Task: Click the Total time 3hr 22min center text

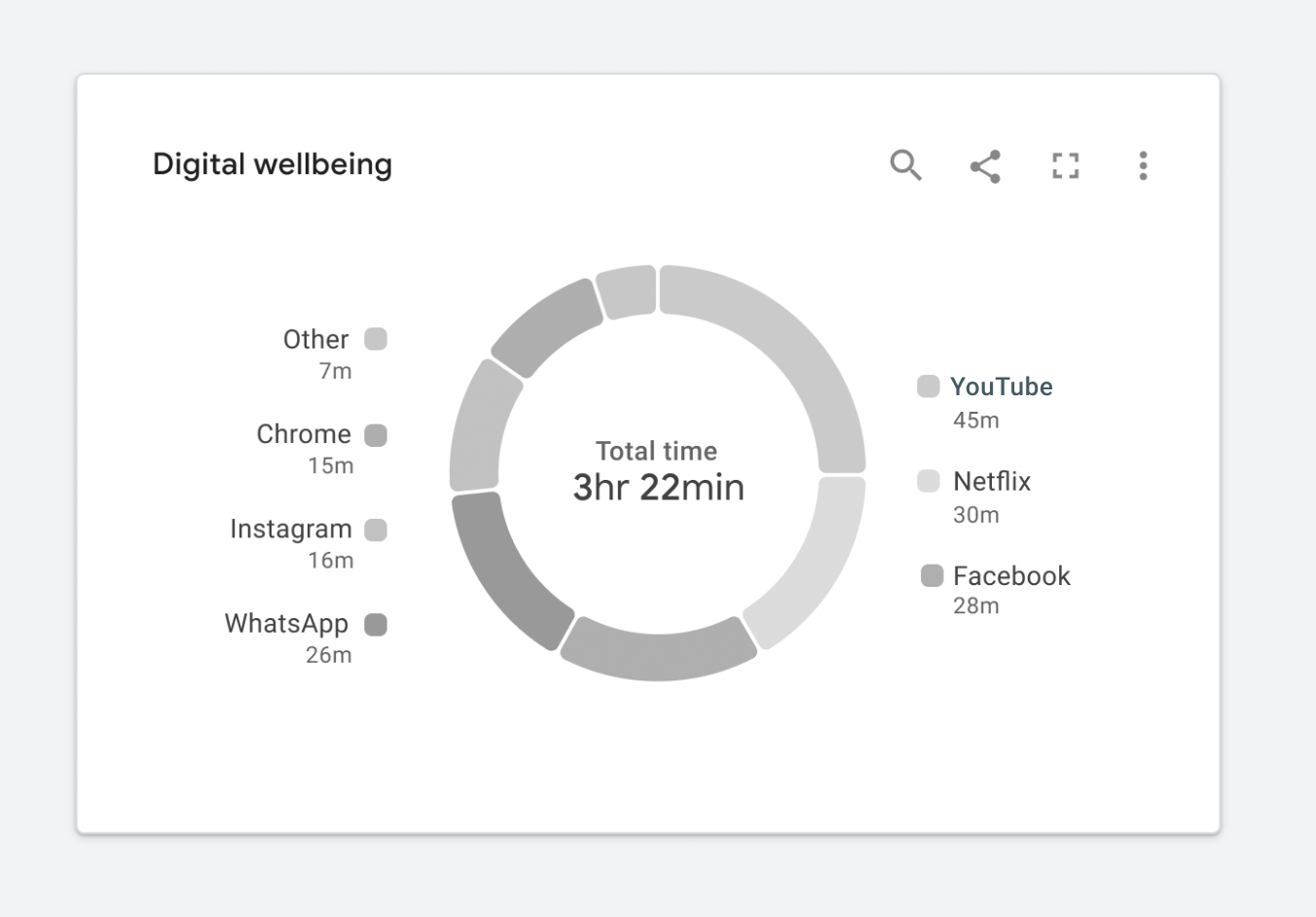Action: coord(658,473)
